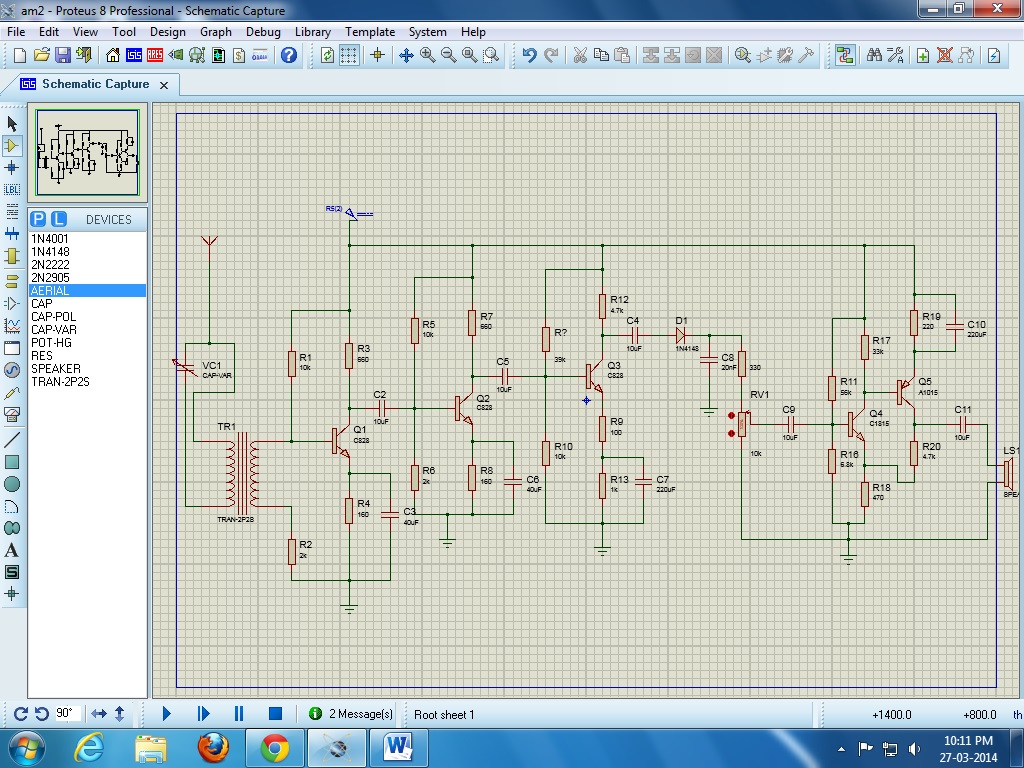This screenshot has width=1024, height=768.
Task: Open the search and tag binoculars tool
Action: tap(874, 56)
